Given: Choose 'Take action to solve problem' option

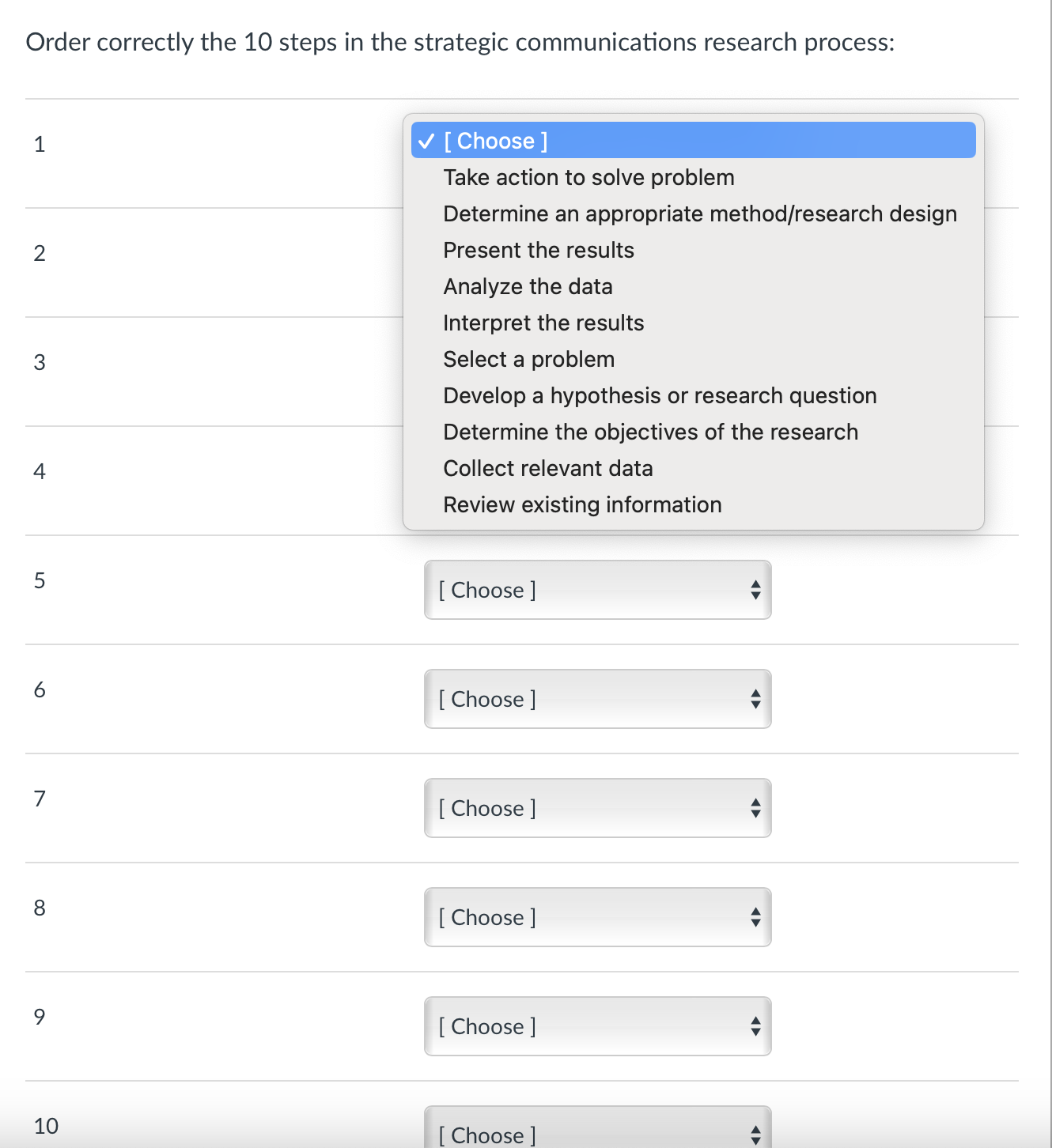Looking at the screenshot, I should point(588,177).
